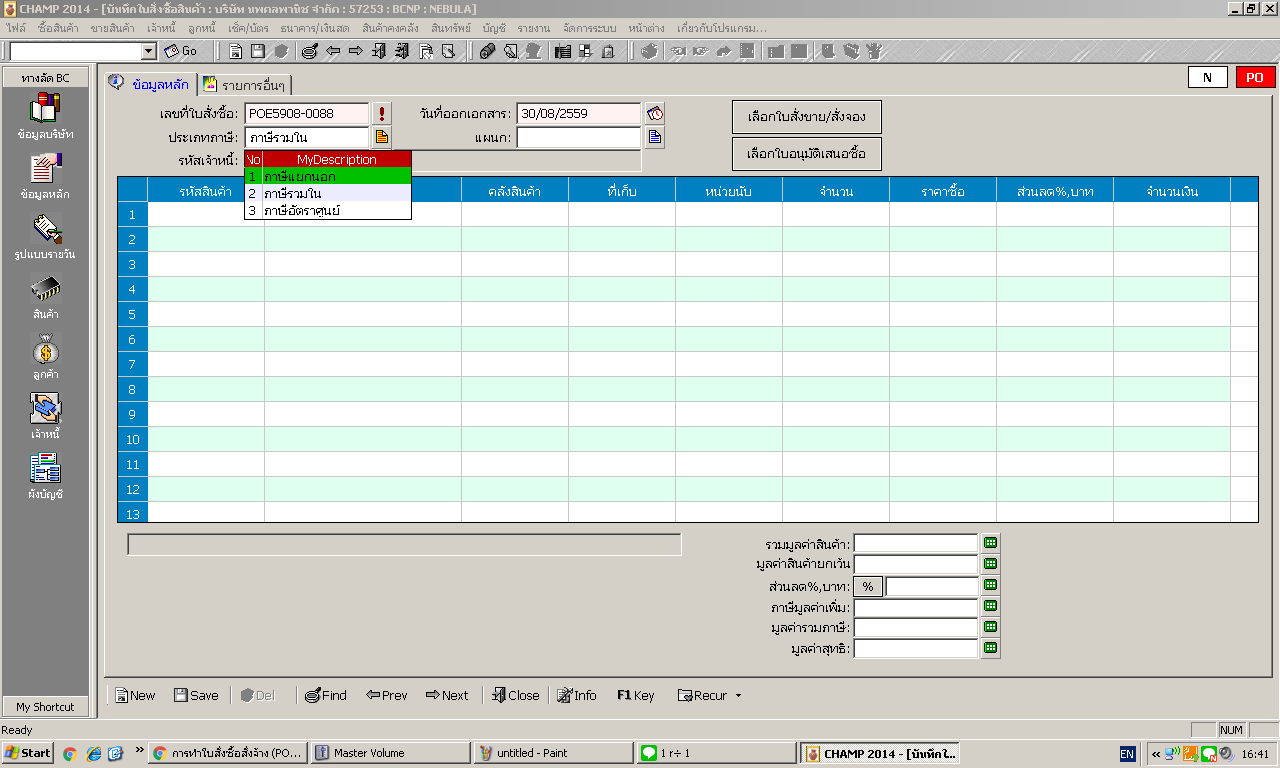This screenshot has width=1280, height=768.
Task: Select ภาษีอัตราศูนย์ from tax type list
Action: [328, 210]
